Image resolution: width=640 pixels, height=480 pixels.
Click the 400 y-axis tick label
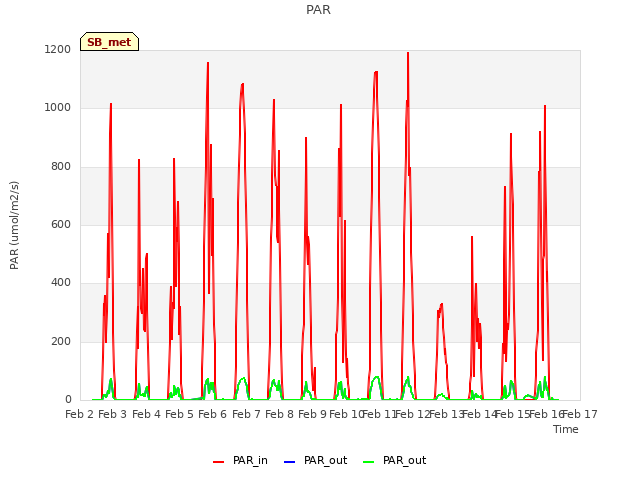[x=61, y=283]
